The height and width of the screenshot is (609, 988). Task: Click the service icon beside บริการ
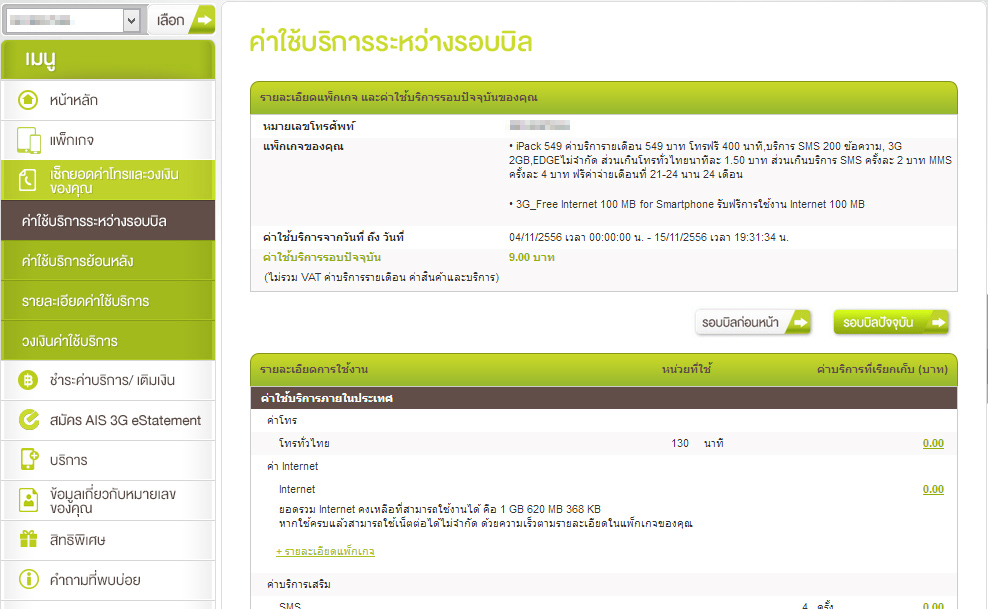[29, 459]
